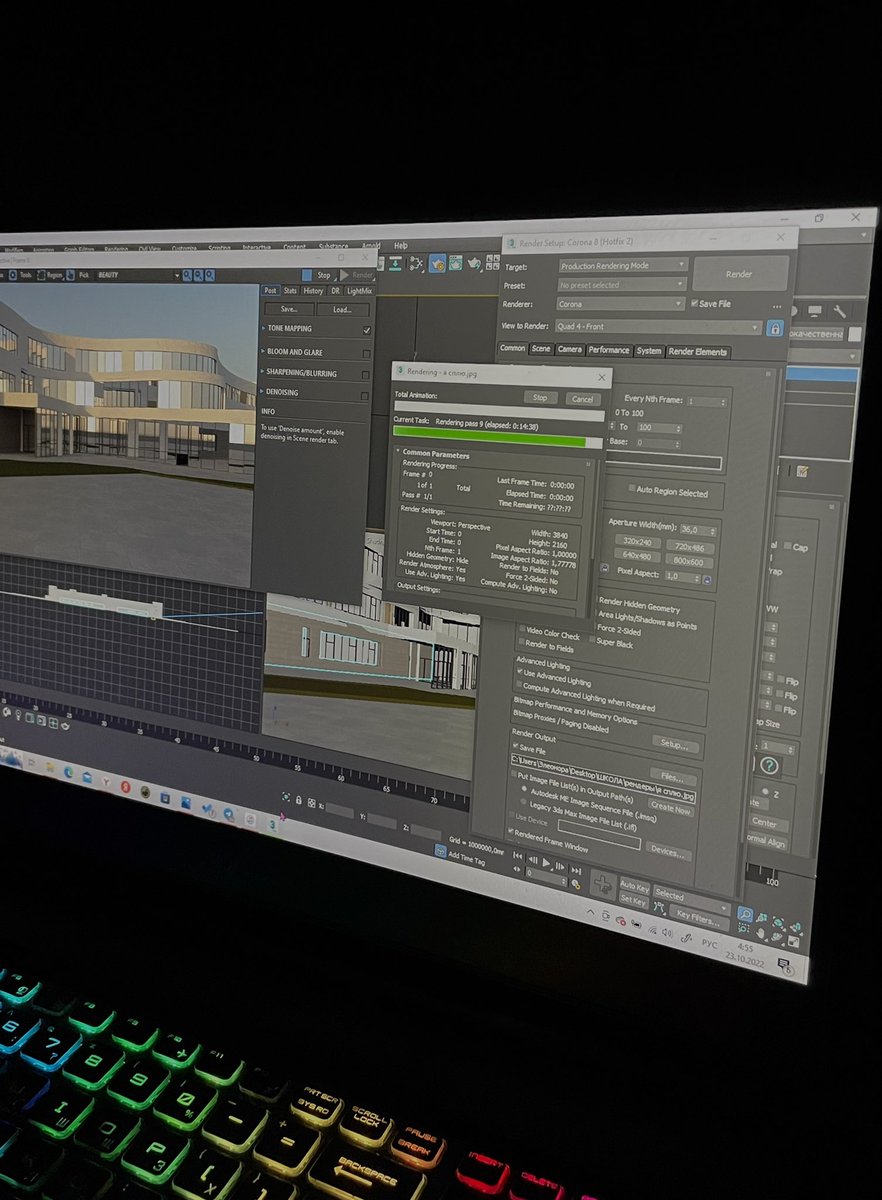This screenshot has height=1200, width=882.
Task: Click the Play Animation button
Action: 546,862
